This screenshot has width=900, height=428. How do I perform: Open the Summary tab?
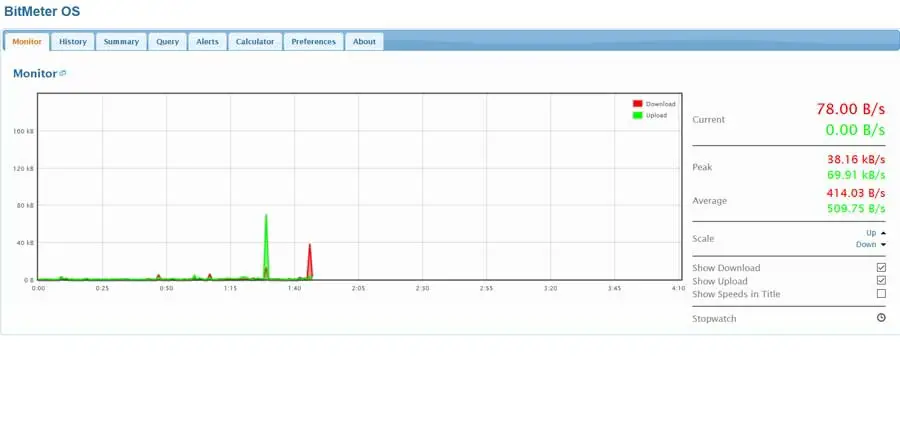pos(121,41)
